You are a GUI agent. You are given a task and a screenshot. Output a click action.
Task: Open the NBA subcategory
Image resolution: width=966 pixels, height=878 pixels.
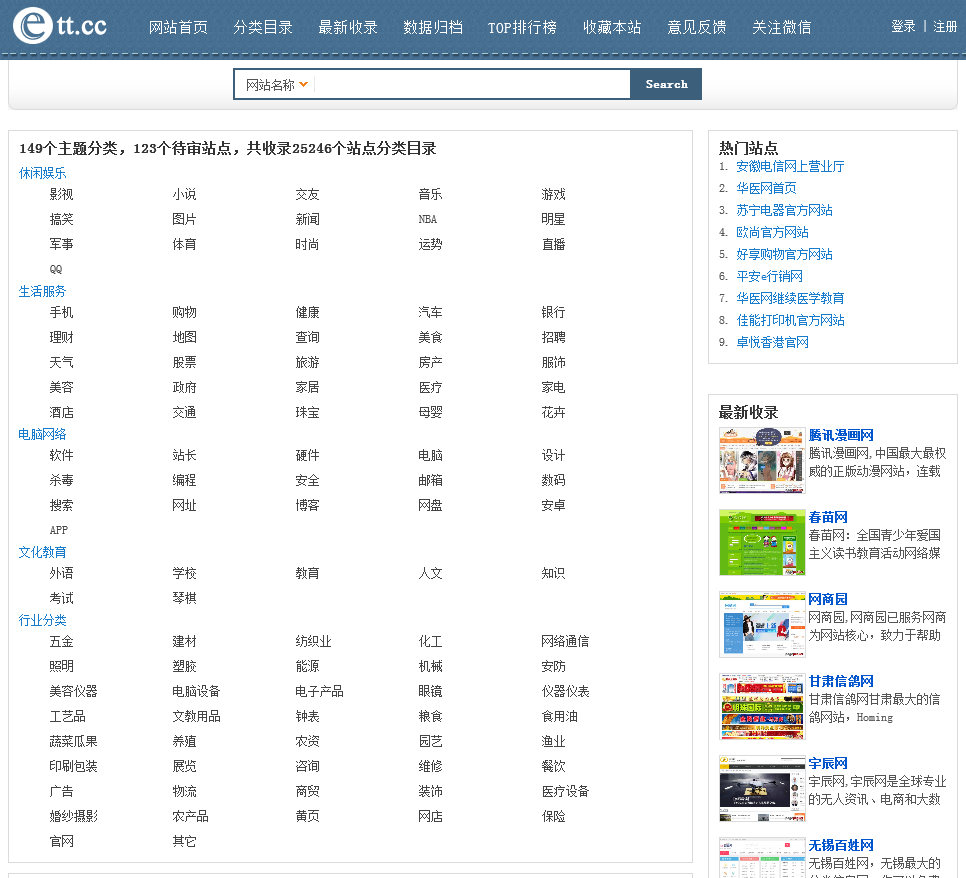point(428,219)
